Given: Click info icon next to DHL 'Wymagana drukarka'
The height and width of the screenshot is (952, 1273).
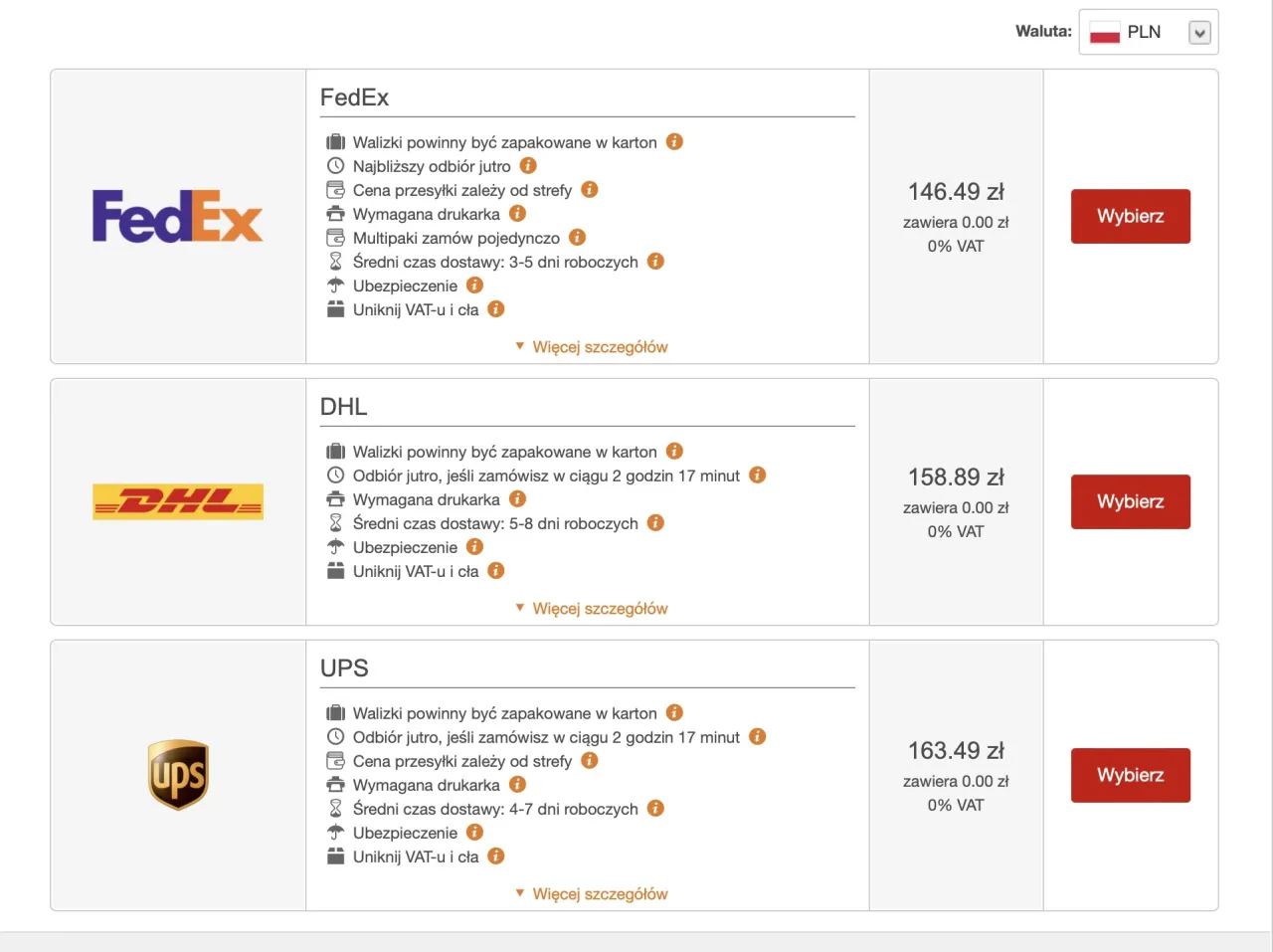Looking at the screenshot, I should (x=517, y=499).
